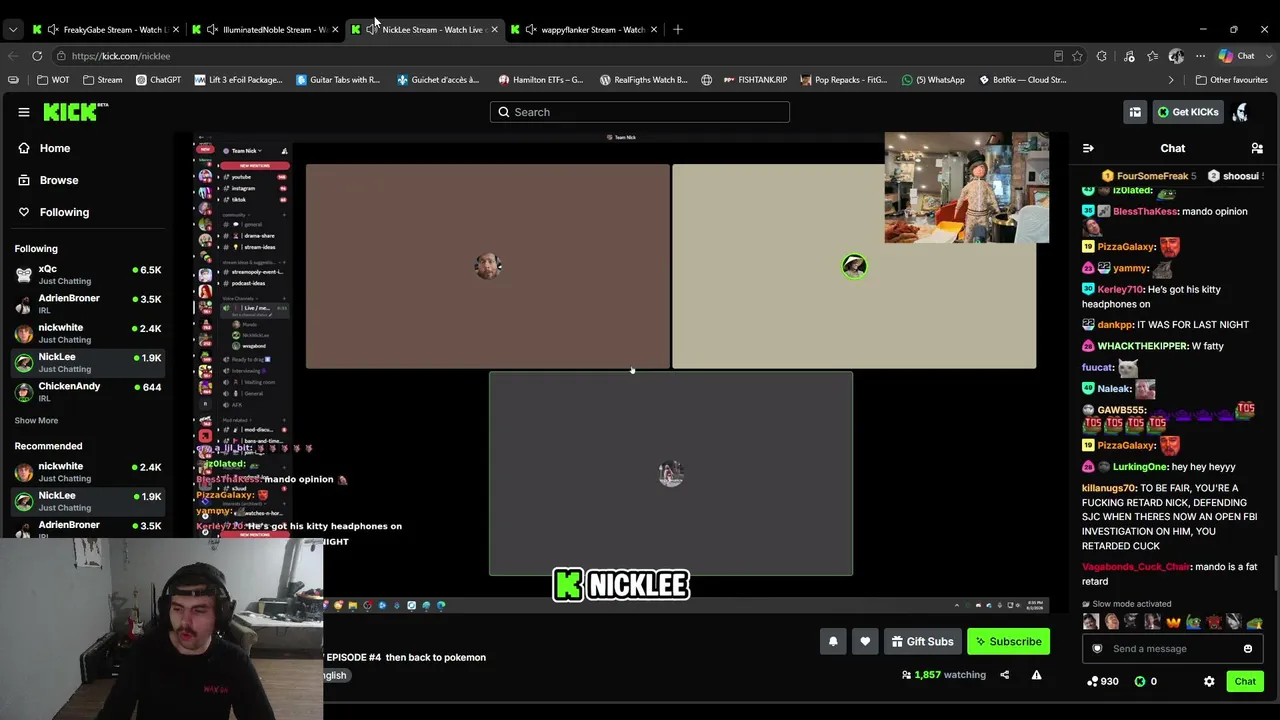Click the Gift Subs button
The height and width of the screenshot is (720, 1280).
[x=922, y=642]
